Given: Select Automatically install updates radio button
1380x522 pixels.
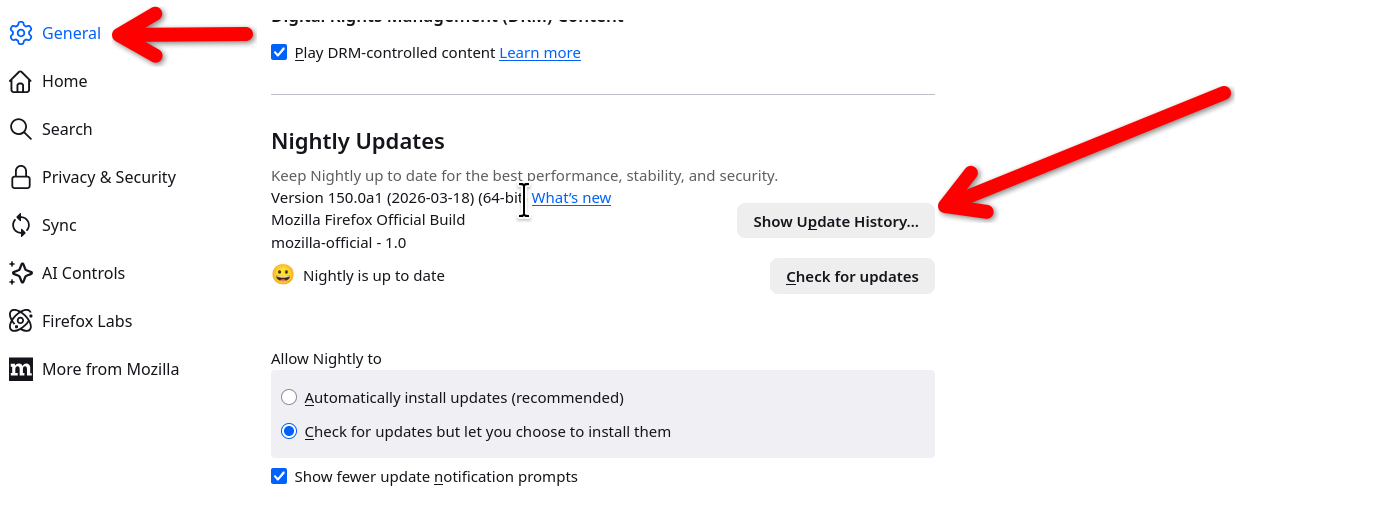Looking at the screenshot, I should point(289,397).
